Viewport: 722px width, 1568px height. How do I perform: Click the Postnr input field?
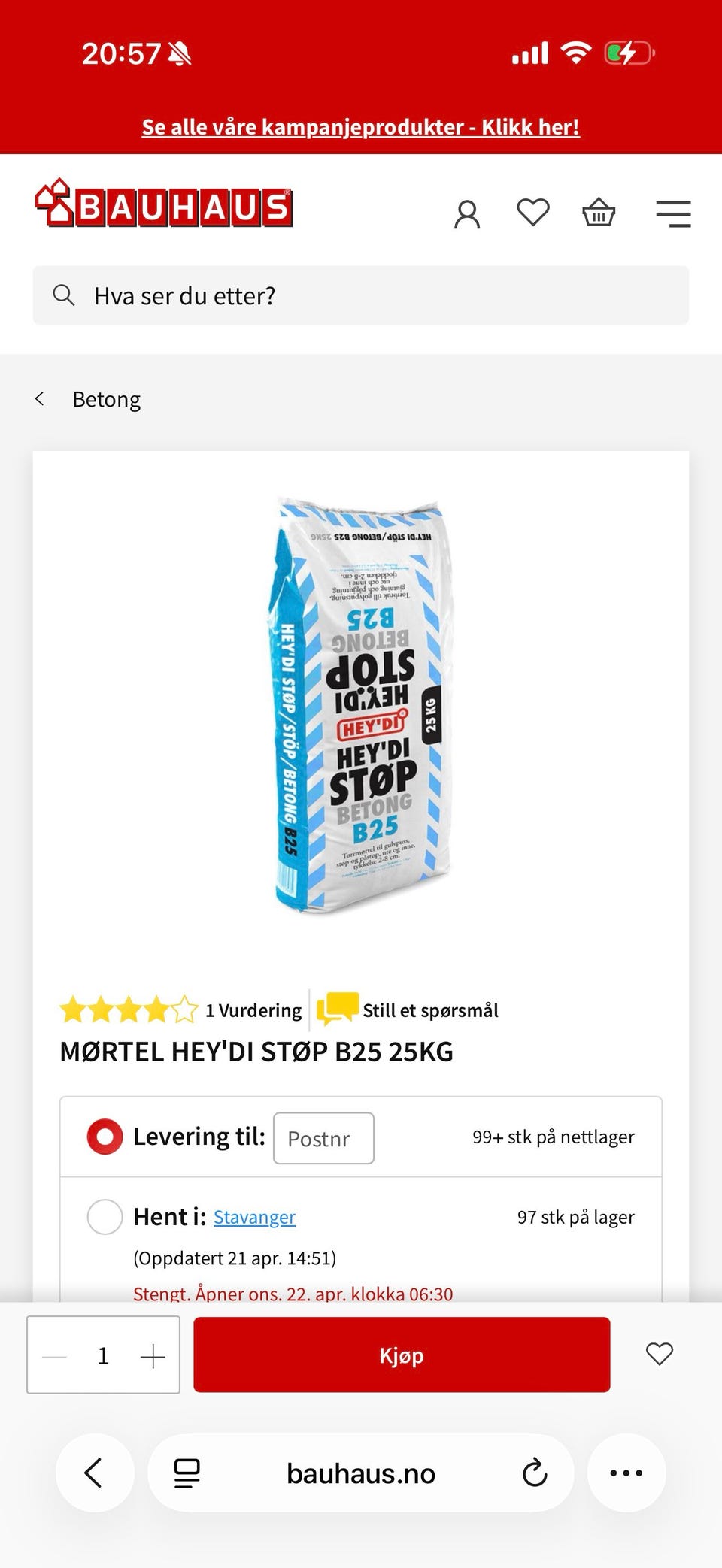point(323,1138)
